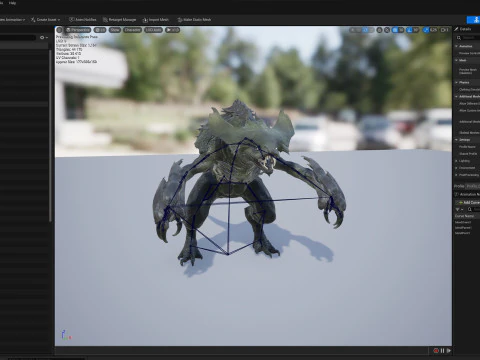The width and height of the screenshot is (480, 360).
Task: Open the rotation snap angle value
Action: [416, 30]
